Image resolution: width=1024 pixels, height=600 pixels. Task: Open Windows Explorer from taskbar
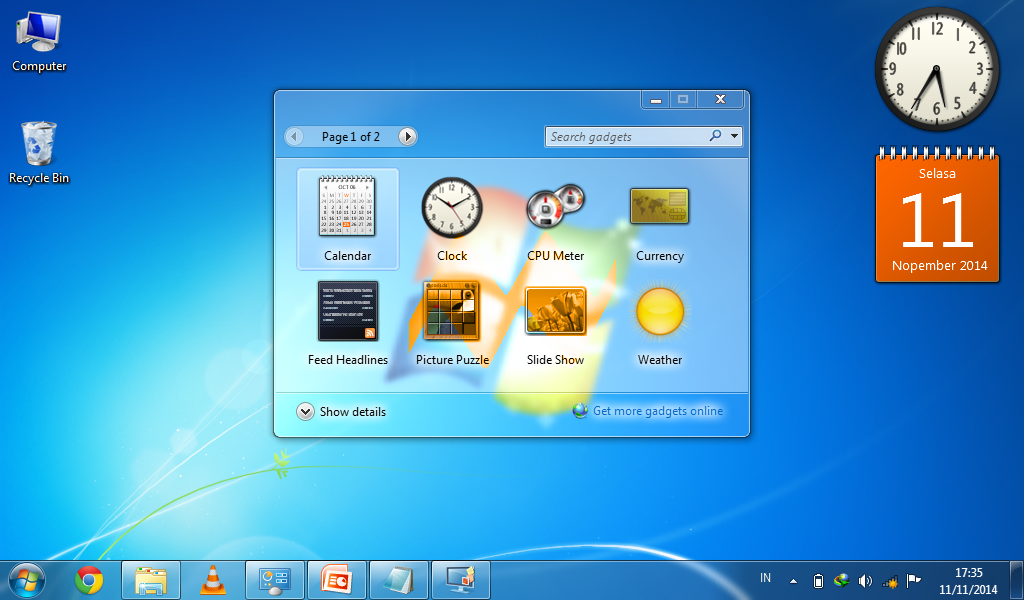click(151, 580)
